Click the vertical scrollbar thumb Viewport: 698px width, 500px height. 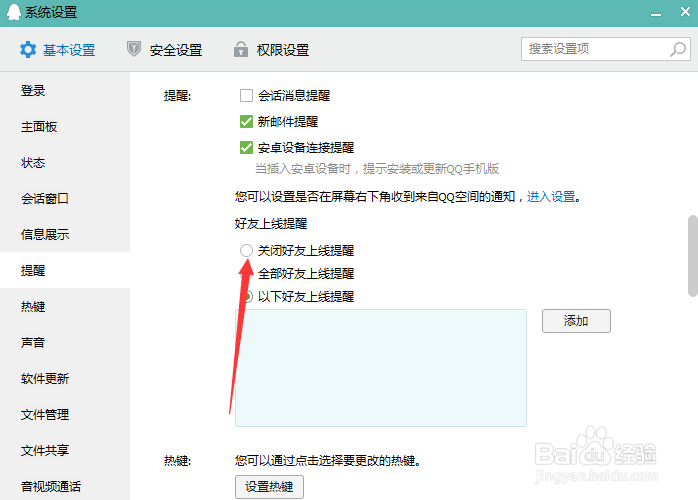[693, 256]
